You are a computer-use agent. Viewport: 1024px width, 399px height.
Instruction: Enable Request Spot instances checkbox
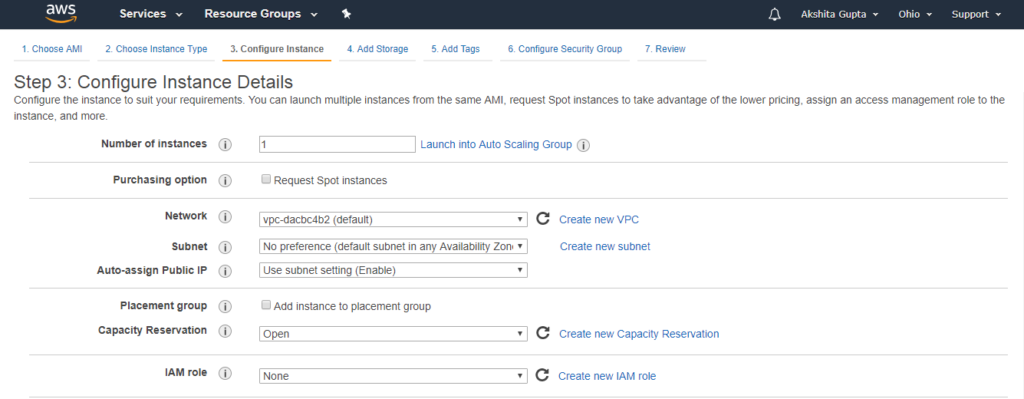(x=266, y=179)
